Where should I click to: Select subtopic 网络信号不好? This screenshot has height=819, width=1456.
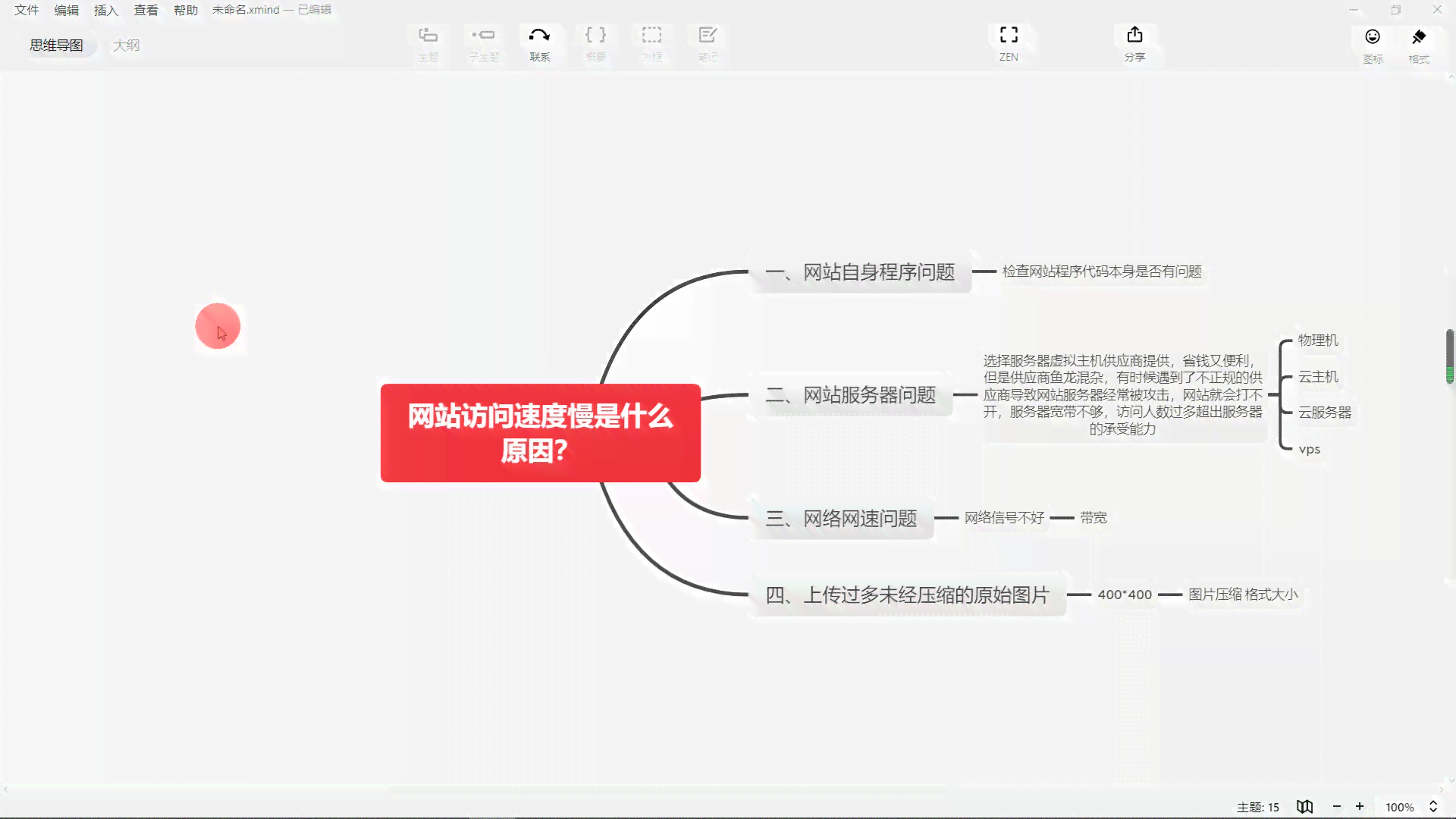(x=1004, y=518)
